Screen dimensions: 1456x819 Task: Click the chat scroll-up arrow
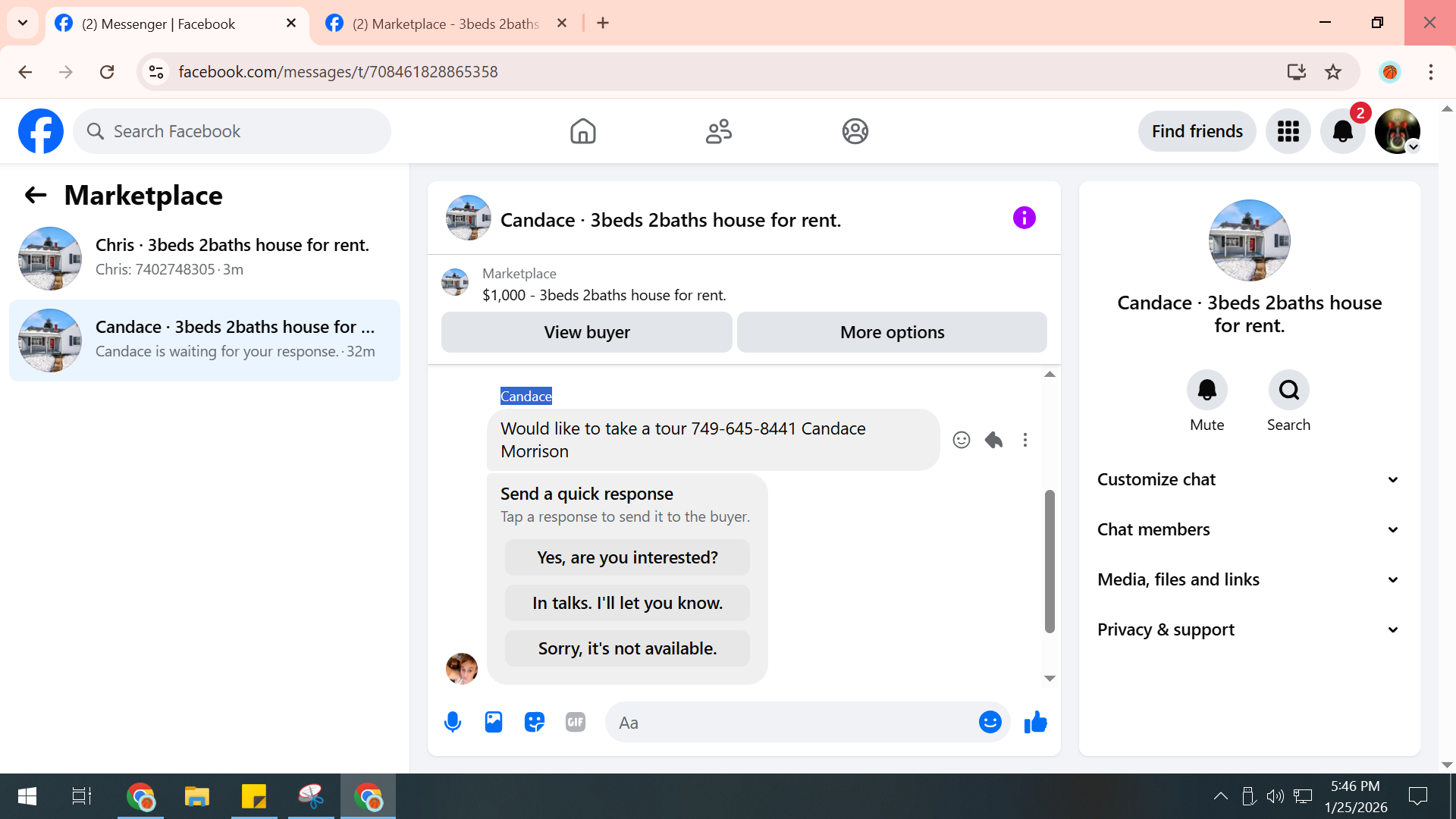(x=1050, y=375)
